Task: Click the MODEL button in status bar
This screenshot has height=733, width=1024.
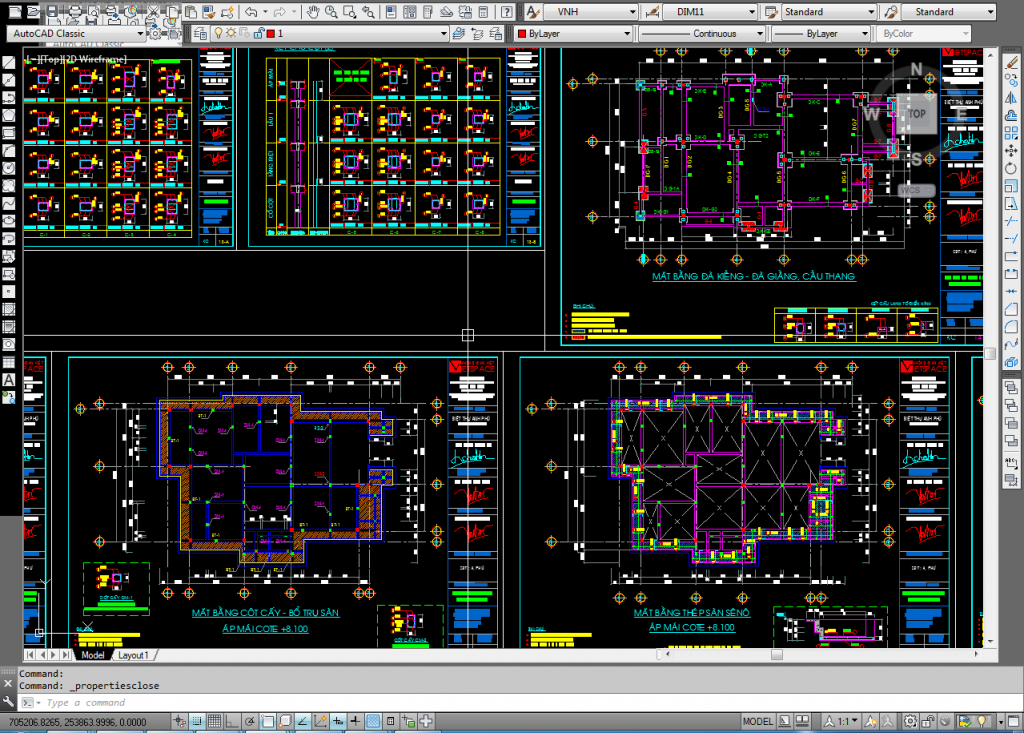Action: (x=757, y=720)
